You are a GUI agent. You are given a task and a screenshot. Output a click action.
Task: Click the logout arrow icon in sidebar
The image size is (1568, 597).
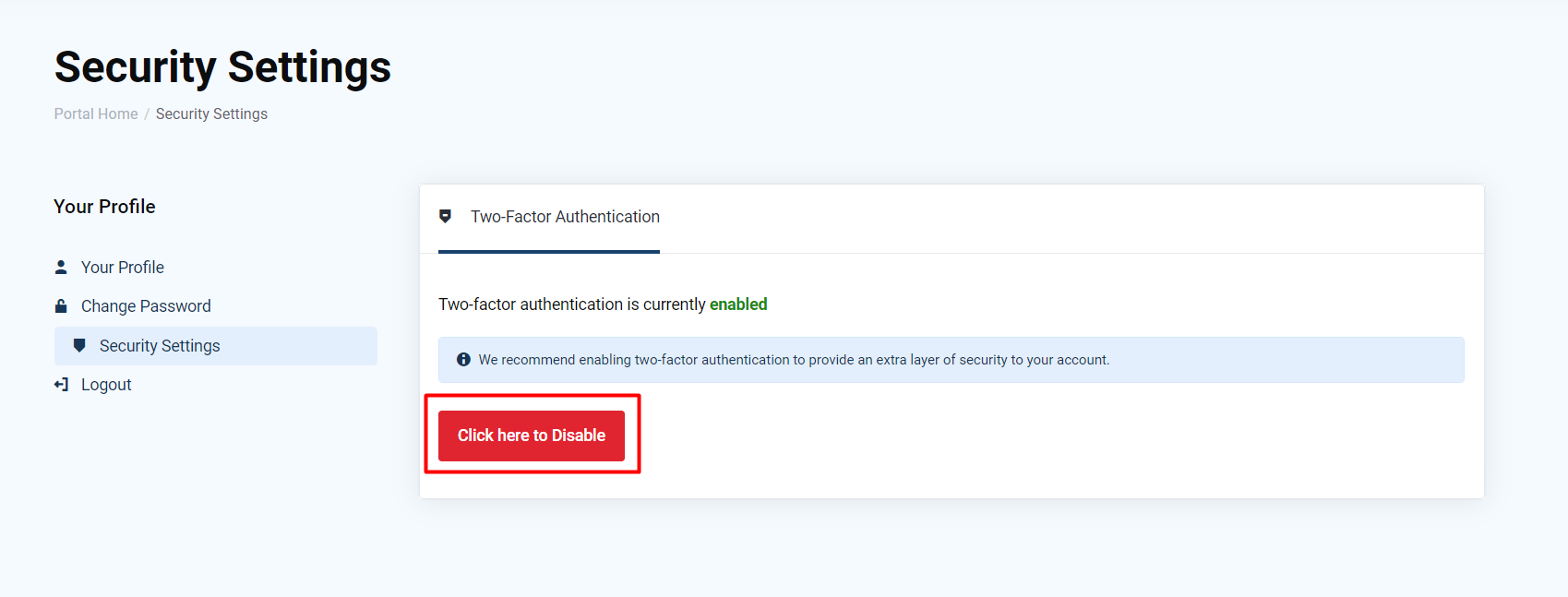[x=61, y=384]
